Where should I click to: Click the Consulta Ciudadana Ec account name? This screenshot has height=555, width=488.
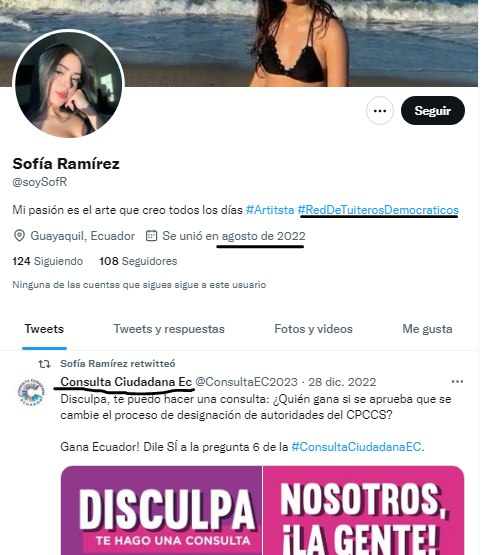126,382
